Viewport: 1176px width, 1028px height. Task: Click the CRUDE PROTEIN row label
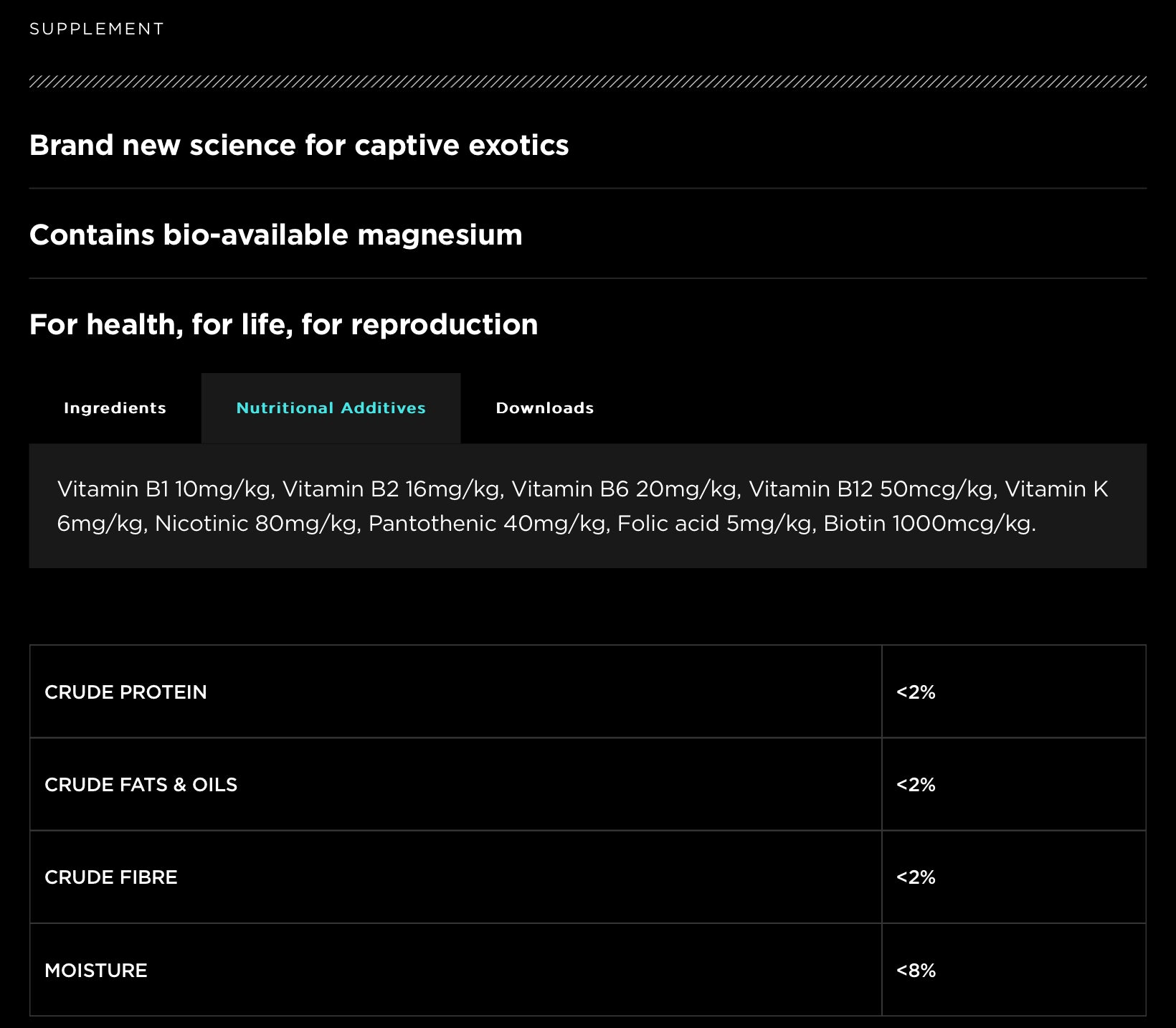(125, 692)
